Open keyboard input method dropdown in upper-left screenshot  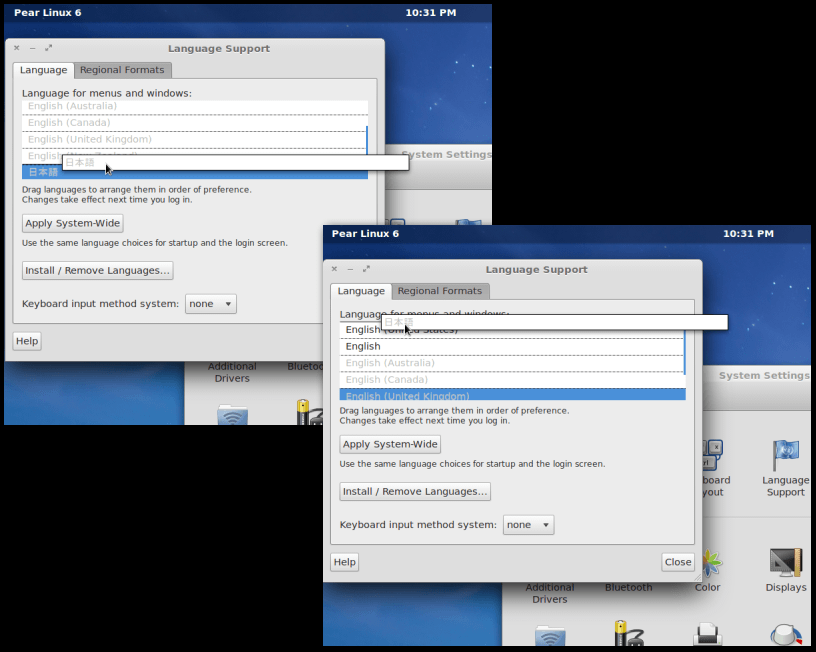(211, 304)
